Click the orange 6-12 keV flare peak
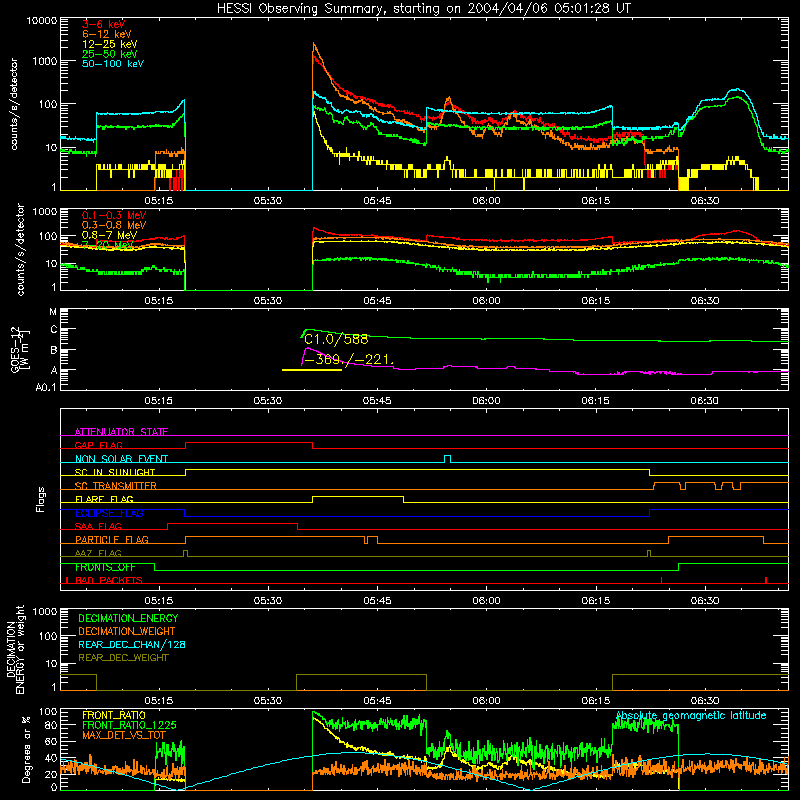Screen dimensions: 800x800 click(x=314, y=45)
